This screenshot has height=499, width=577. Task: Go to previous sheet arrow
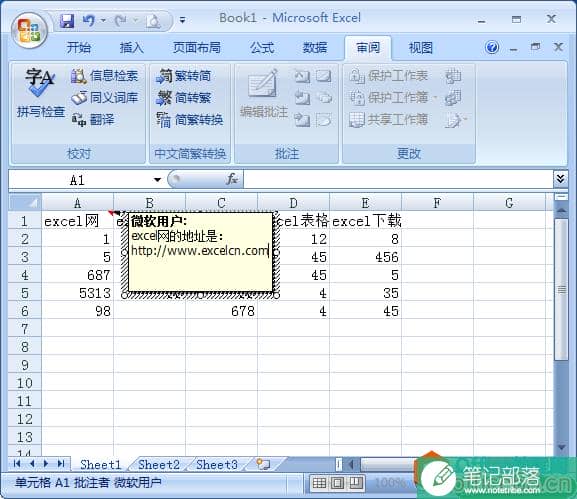[32, 464]
